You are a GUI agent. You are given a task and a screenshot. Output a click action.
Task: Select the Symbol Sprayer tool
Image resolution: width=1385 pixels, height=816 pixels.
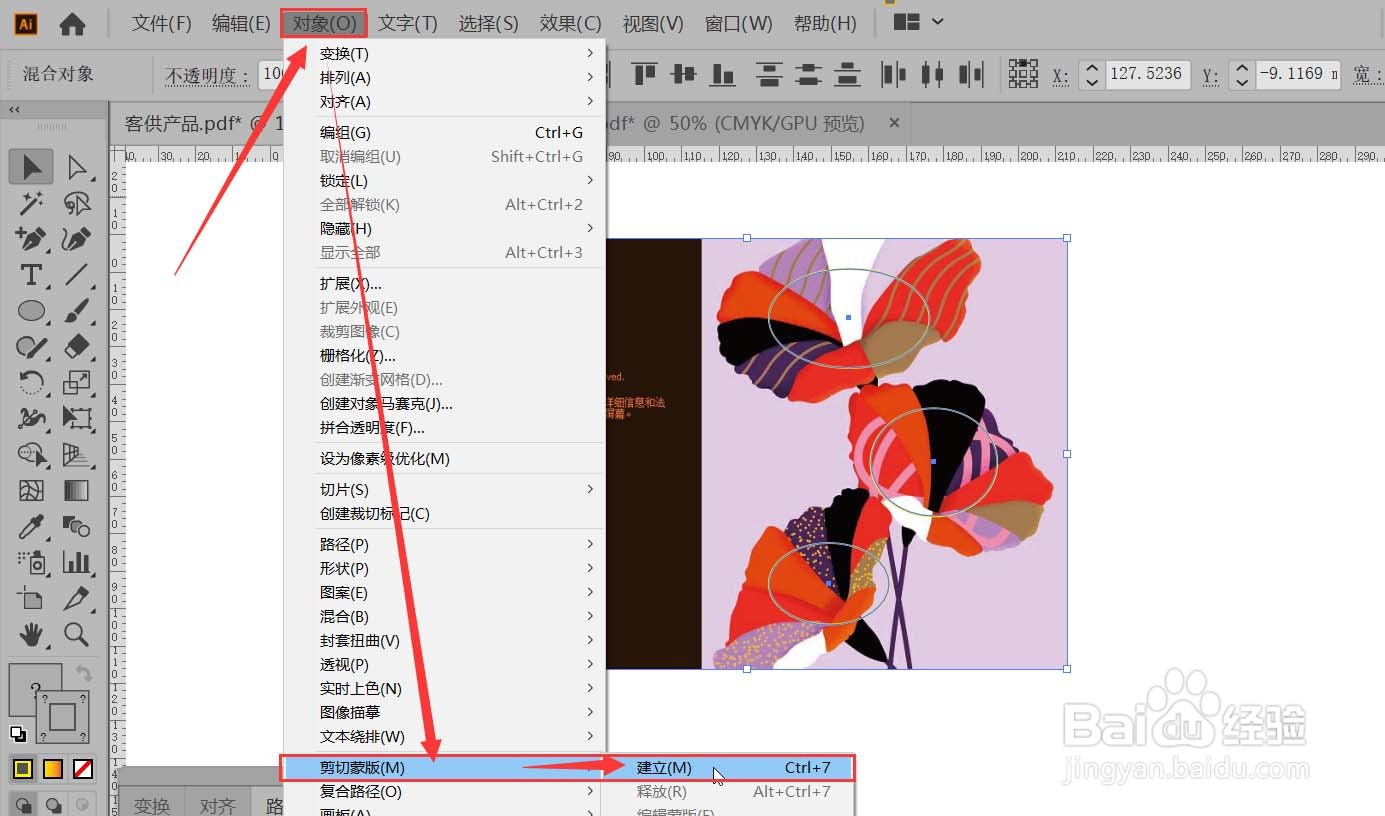(x=31, y=562)
